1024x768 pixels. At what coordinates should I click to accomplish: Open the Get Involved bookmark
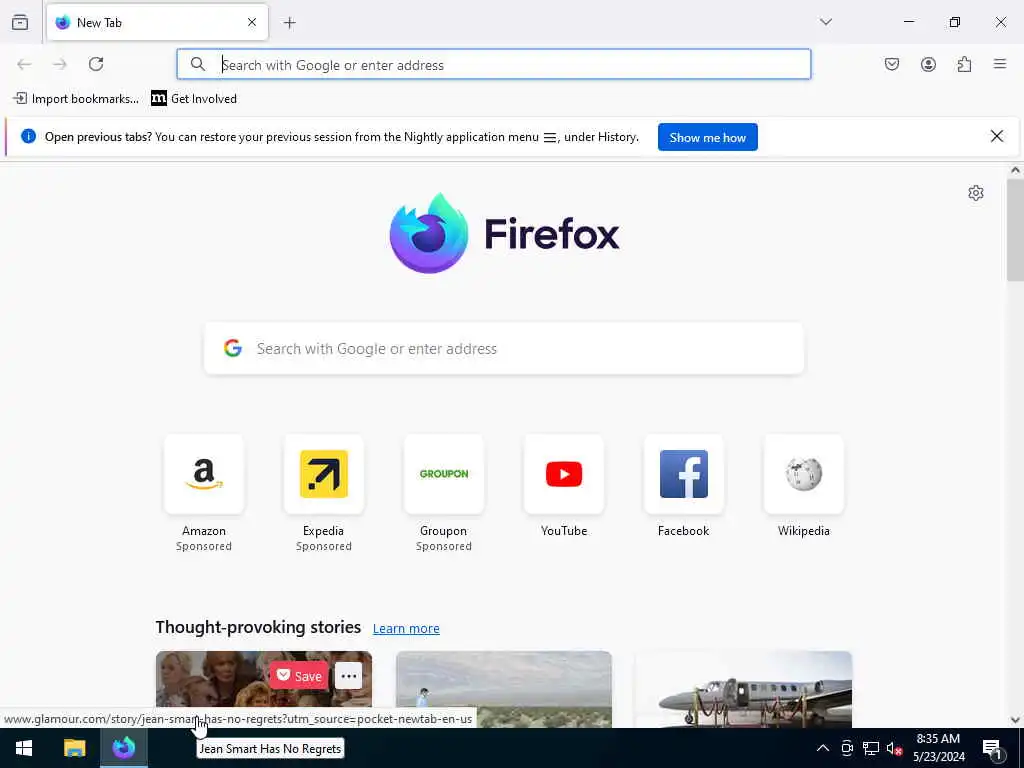tap(194, 99)
